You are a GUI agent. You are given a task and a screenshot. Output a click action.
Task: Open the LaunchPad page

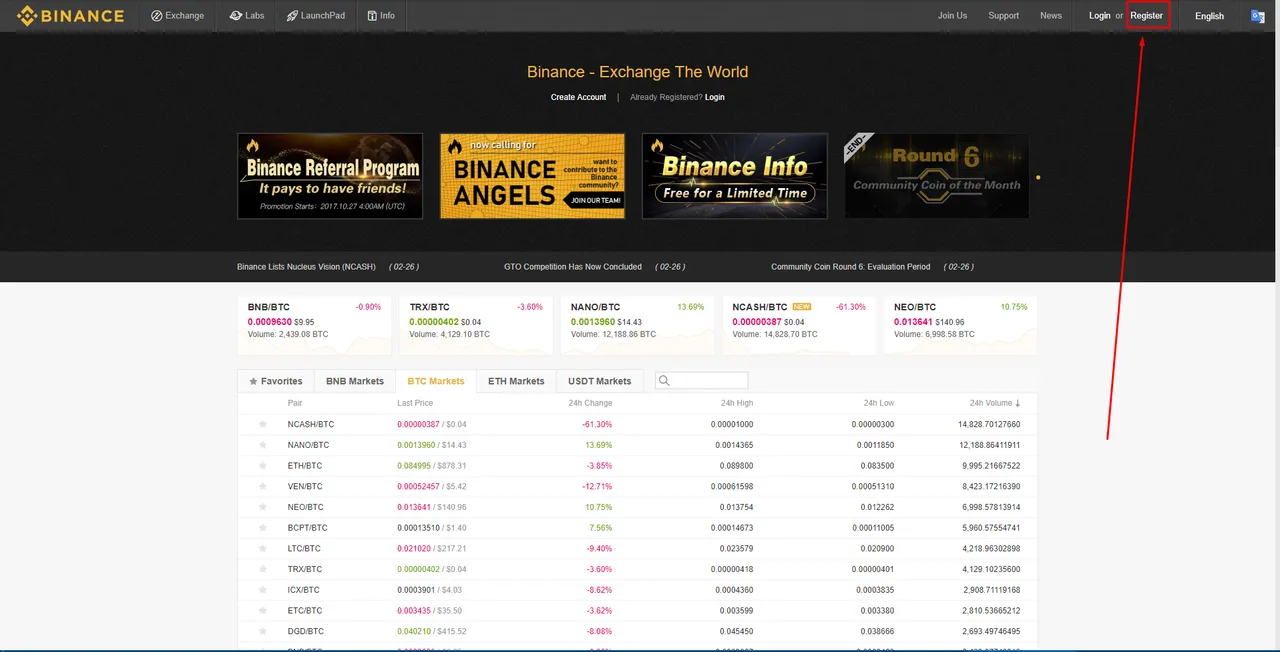pyautogui.click(x=315, y=16)
